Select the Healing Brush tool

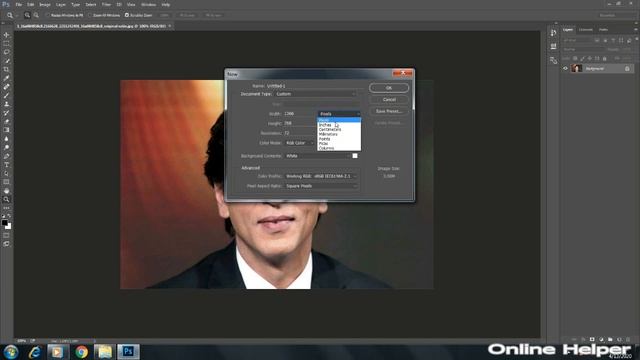[x=6, y=87]
